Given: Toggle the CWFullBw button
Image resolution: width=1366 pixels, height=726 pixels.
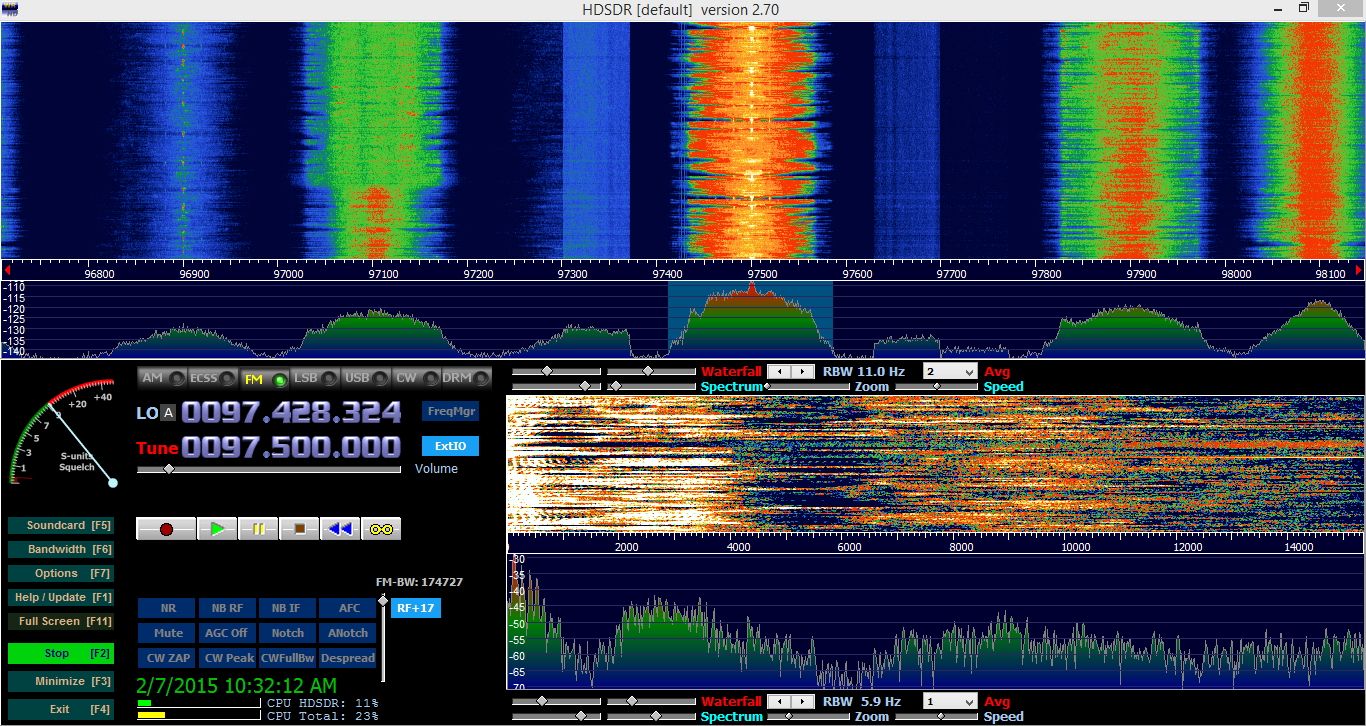Looking at the screenshot, I should (x=287, y=658).
